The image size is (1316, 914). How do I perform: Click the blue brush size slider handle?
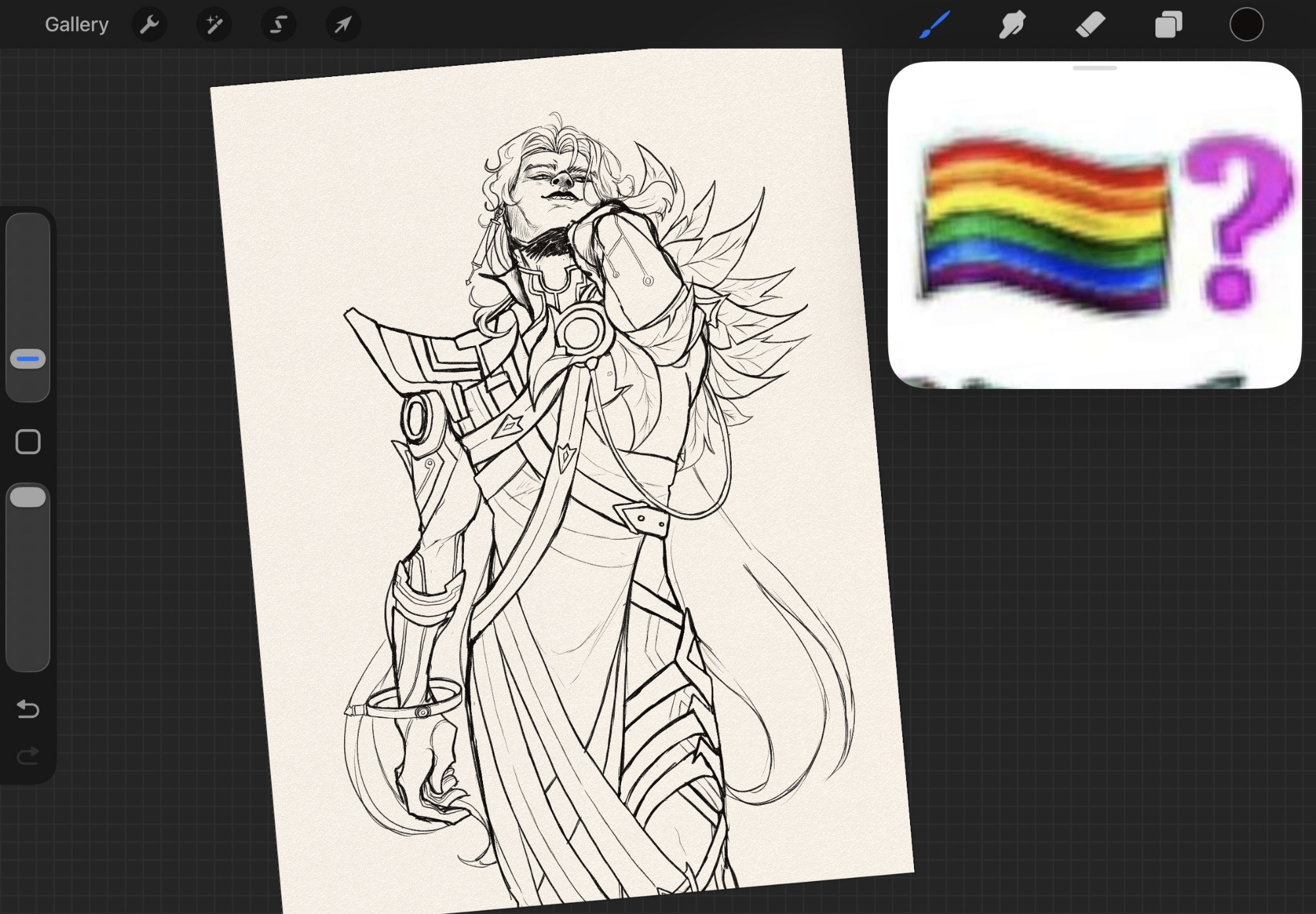28,359
